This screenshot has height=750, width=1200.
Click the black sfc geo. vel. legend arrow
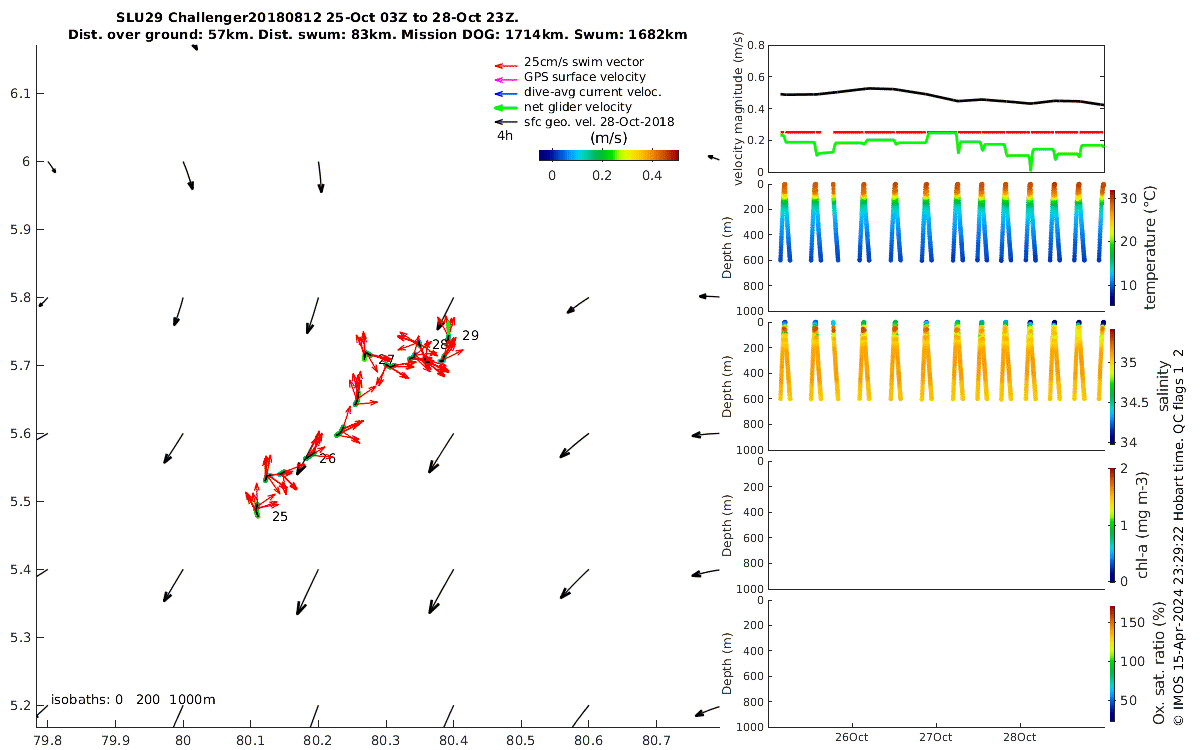(x=505, y=122)
